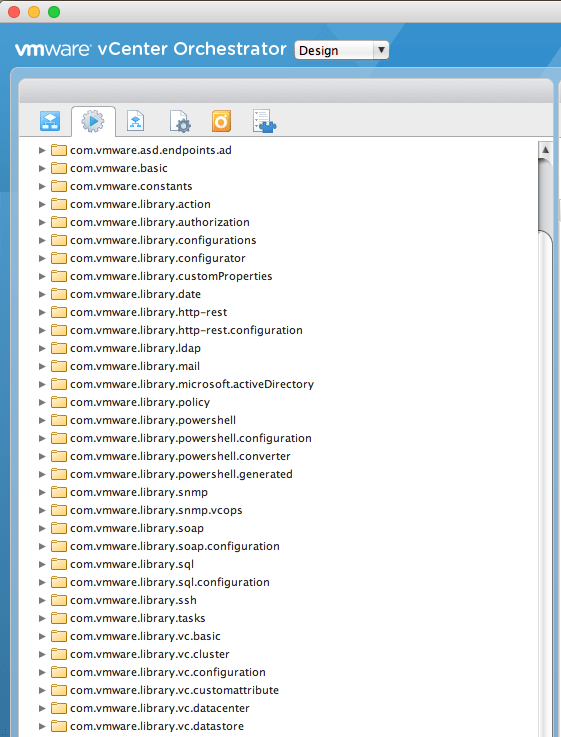Expand com.vmware.library.configurations arrow
The image size is (561, 737).
pyautogui.click(x=42, y=240)
